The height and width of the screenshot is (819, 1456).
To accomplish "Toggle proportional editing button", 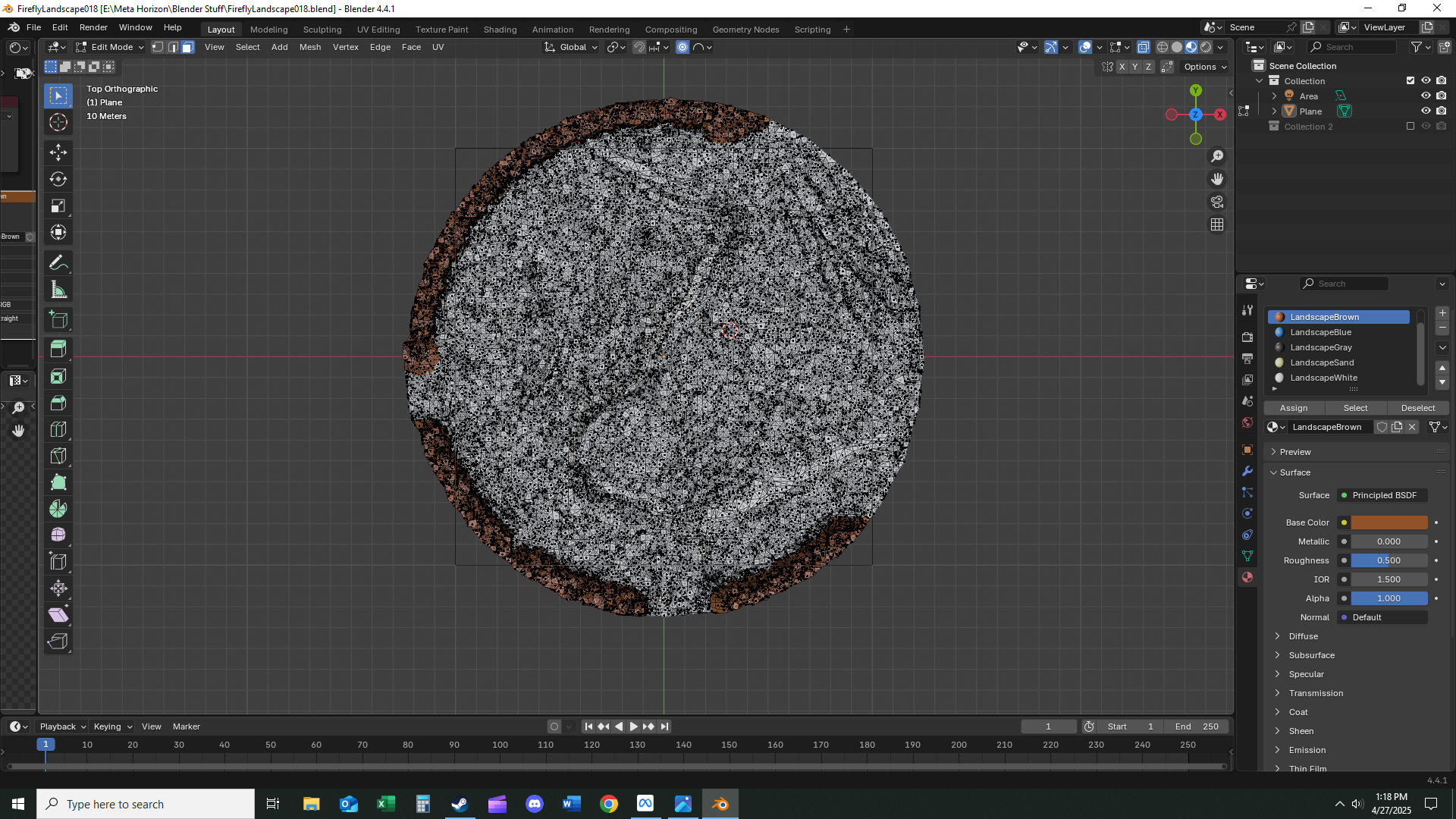I will pyautogui.click(x=682, y=47).
